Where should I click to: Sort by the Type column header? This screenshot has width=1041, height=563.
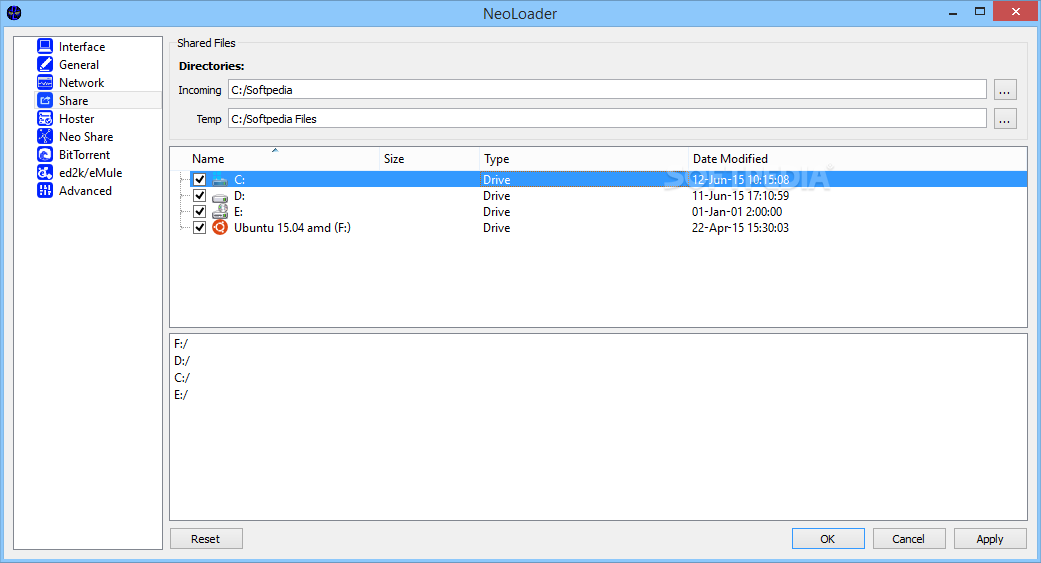click(x=584, y=159)
